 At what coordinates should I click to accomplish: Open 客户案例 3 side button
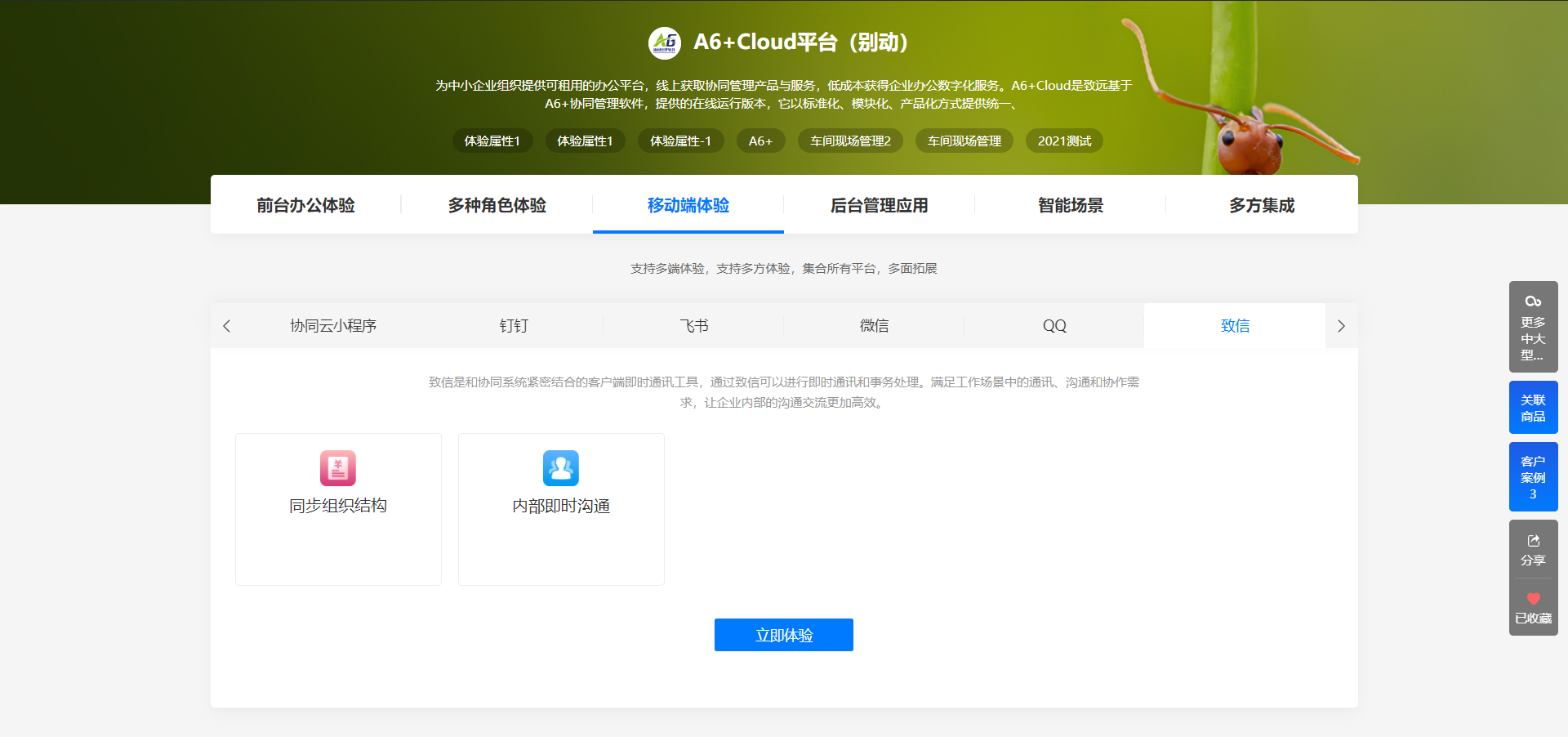point(1533,477)
